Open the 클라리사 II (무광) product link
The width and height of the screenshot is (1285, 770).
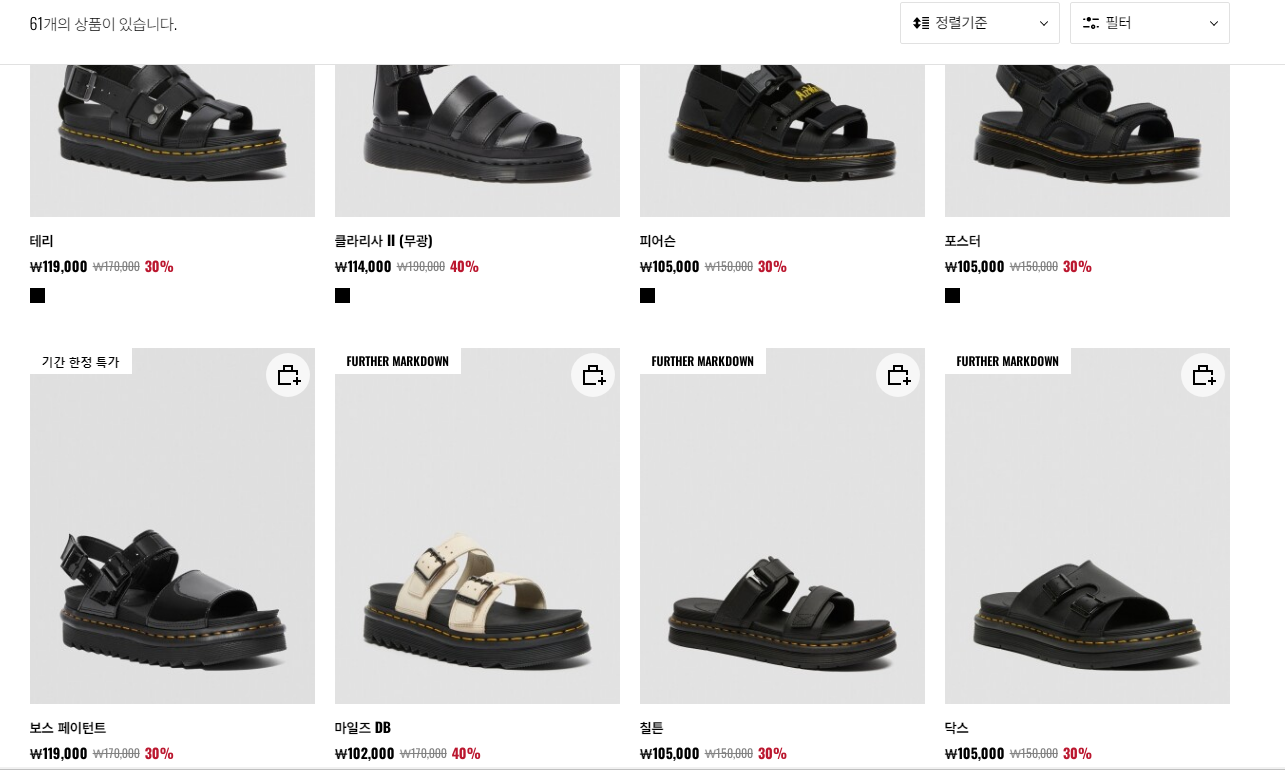click(384, 241)
